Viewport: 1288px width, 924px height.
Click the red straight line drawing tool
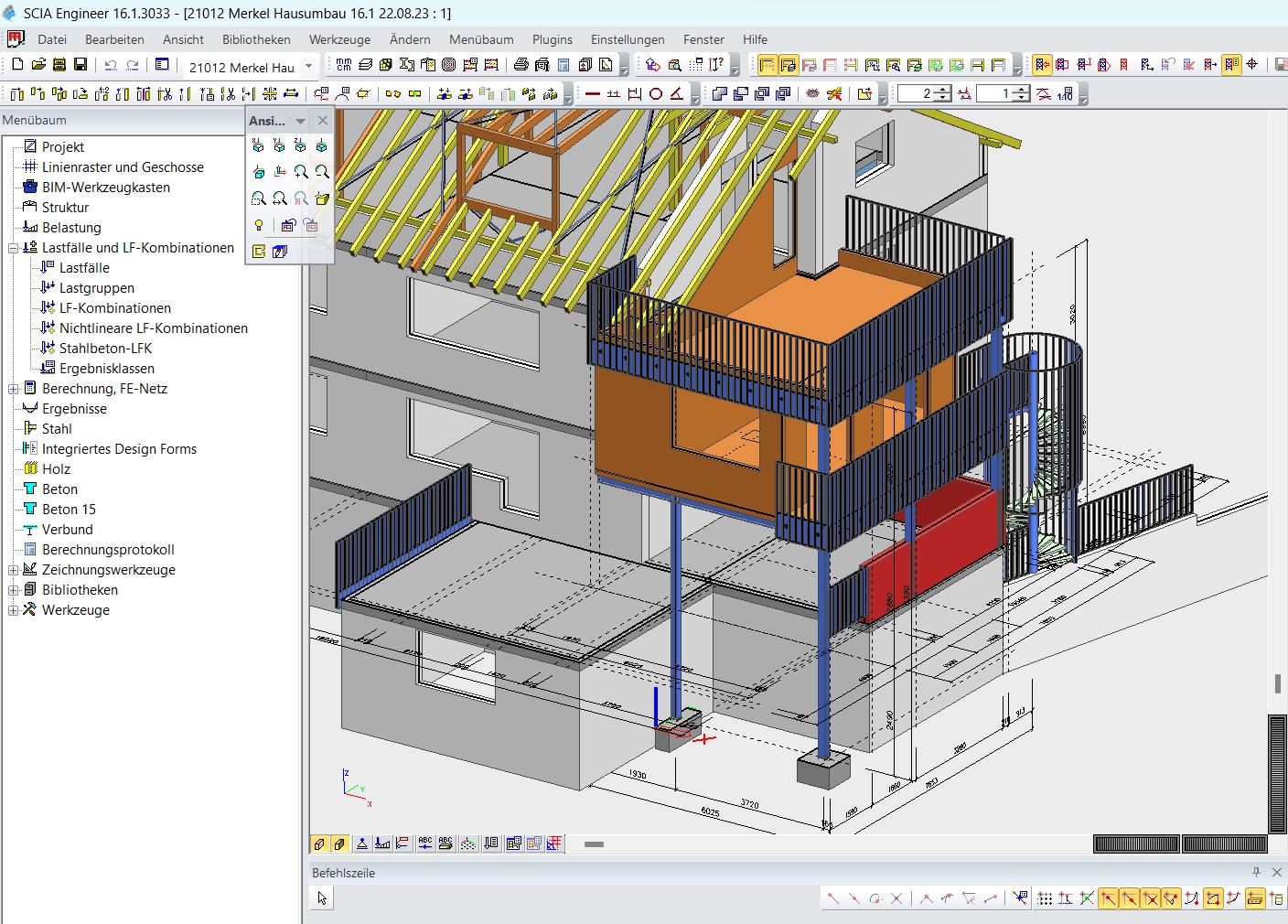pyautogui.click(x=593, y=93)
